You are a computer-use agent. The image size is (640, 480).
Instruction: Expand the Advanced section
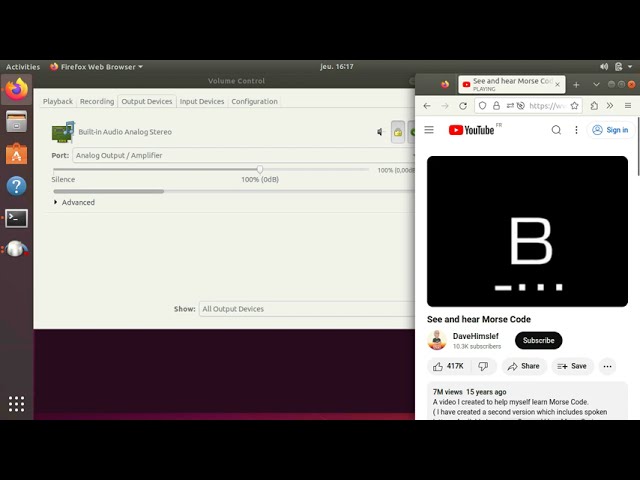(74, 202)
